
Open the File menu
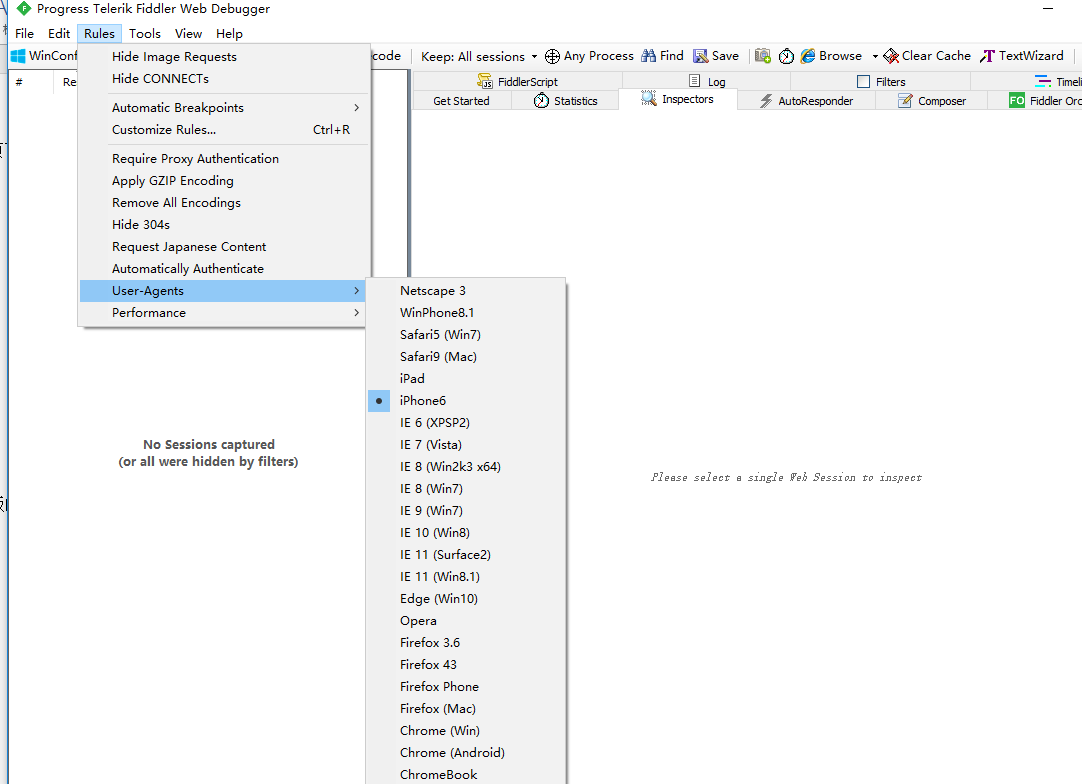click(24, 34)
